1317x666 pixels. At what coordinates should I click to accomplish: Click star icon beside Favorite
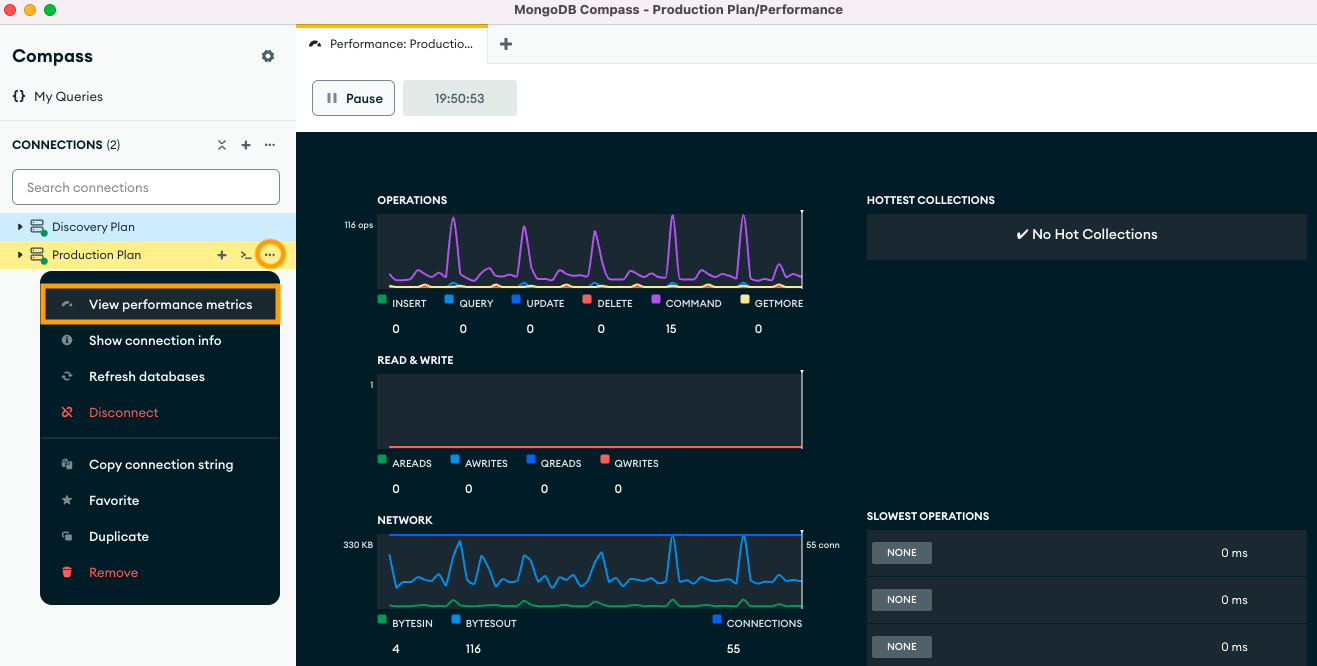[67, 501]
